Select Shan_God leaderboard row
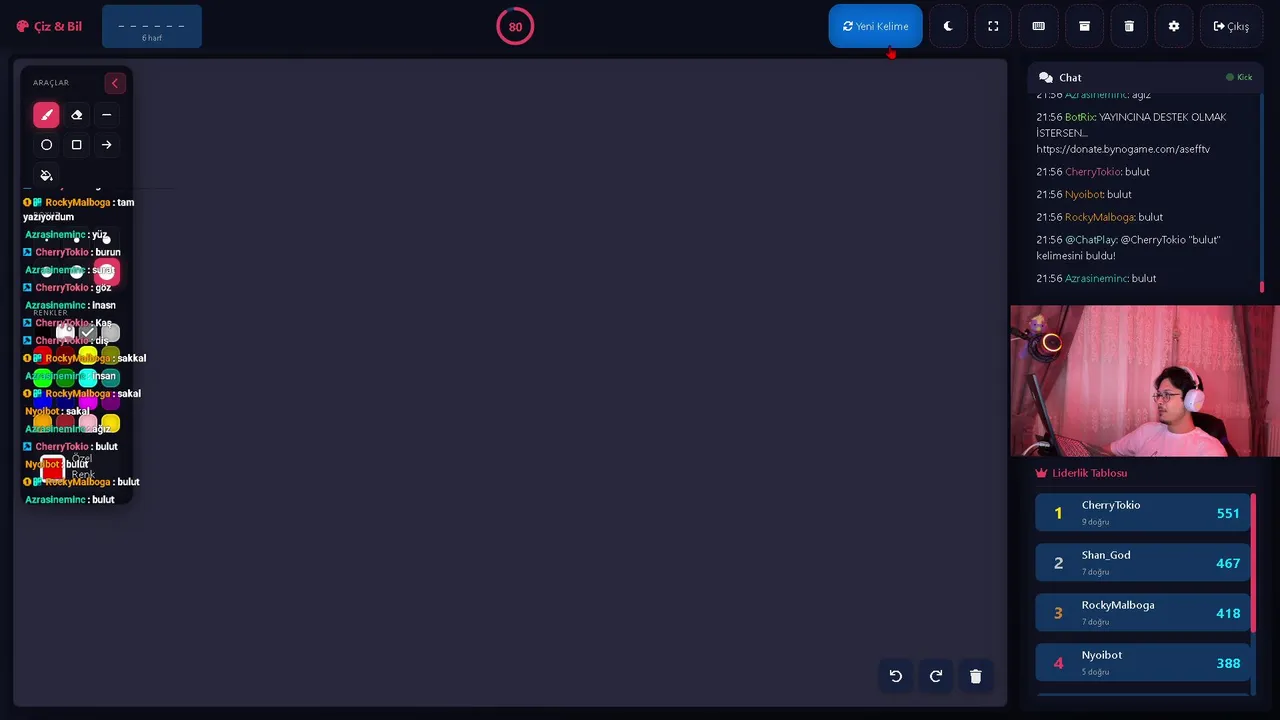 [1143, 563]
